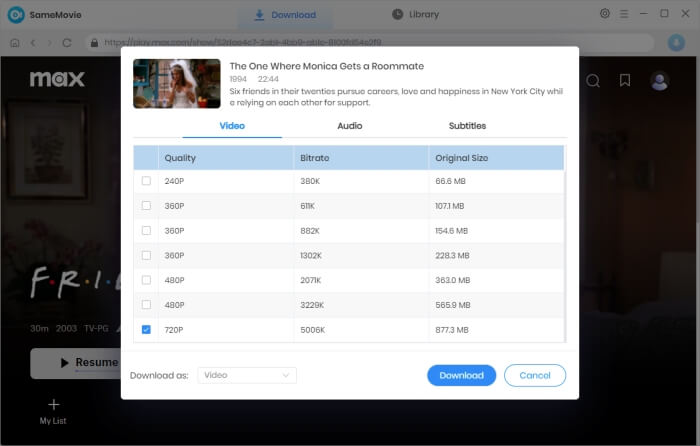Open the settings gear icon
This screenshot has height=446, width=700.
coord(605,14)
